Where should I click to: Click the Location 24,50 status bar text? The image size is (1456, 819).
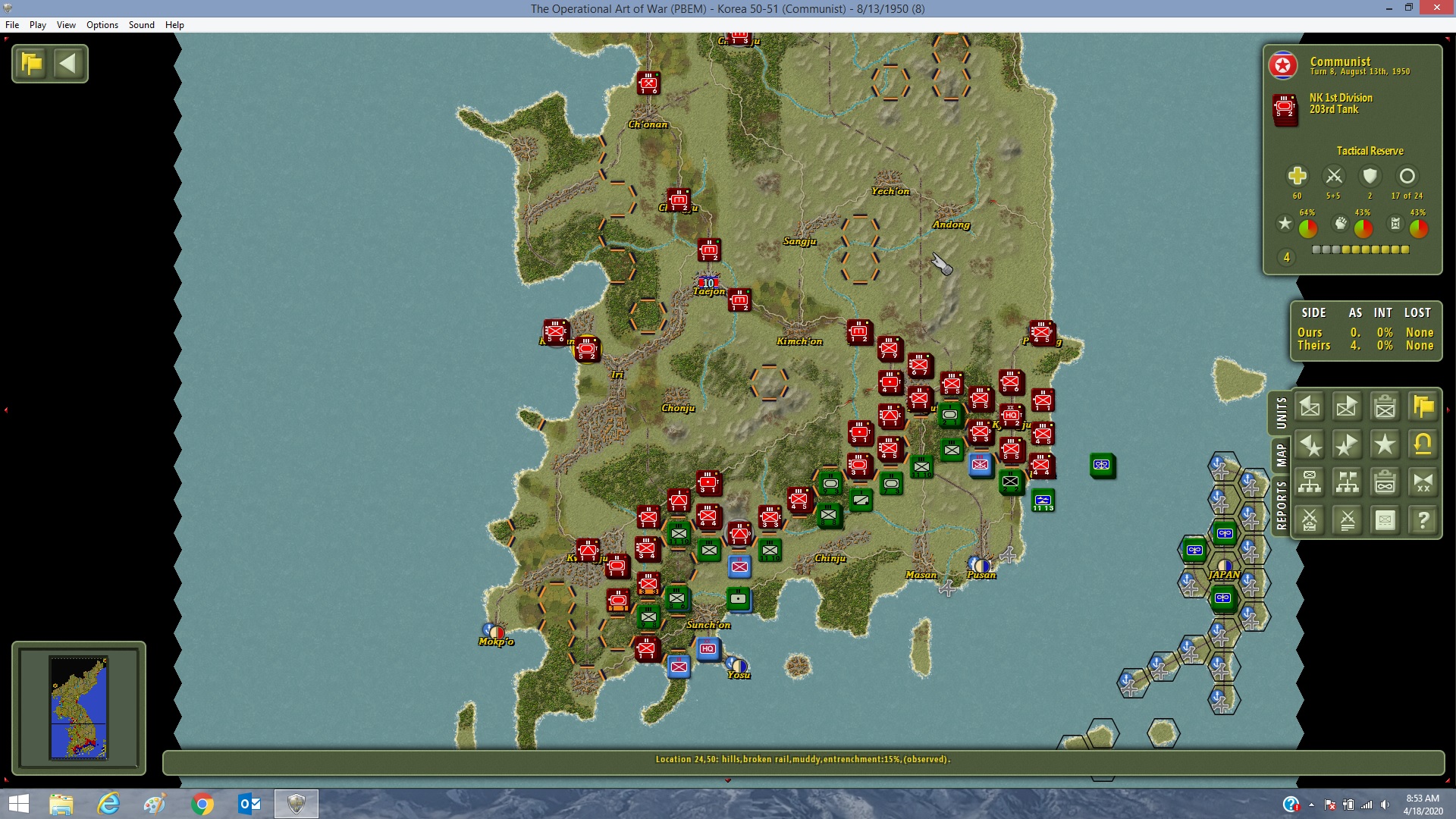point(803,759)
